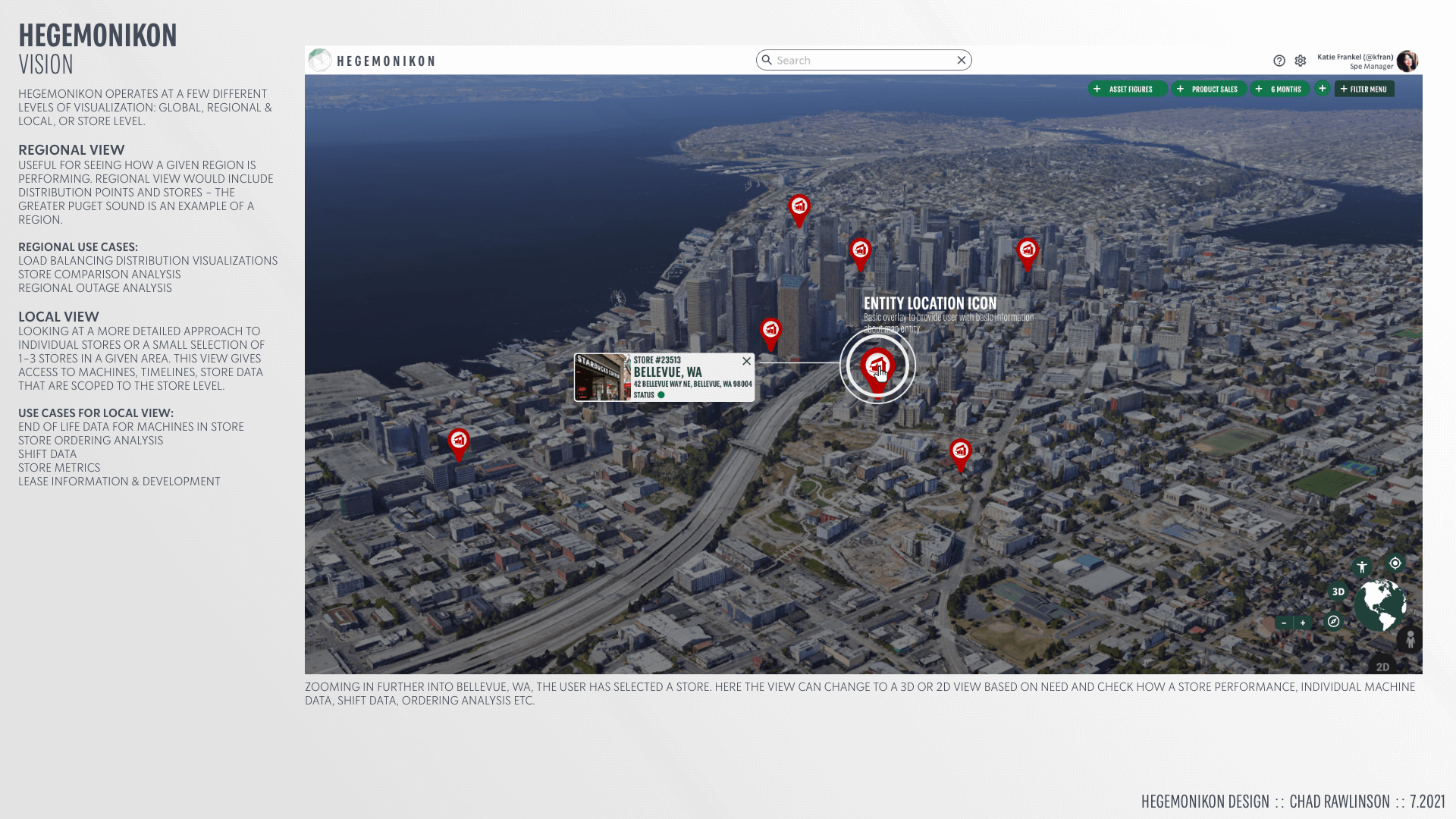
Task: Close the Bellevue store info card
Action: [747, 362]
